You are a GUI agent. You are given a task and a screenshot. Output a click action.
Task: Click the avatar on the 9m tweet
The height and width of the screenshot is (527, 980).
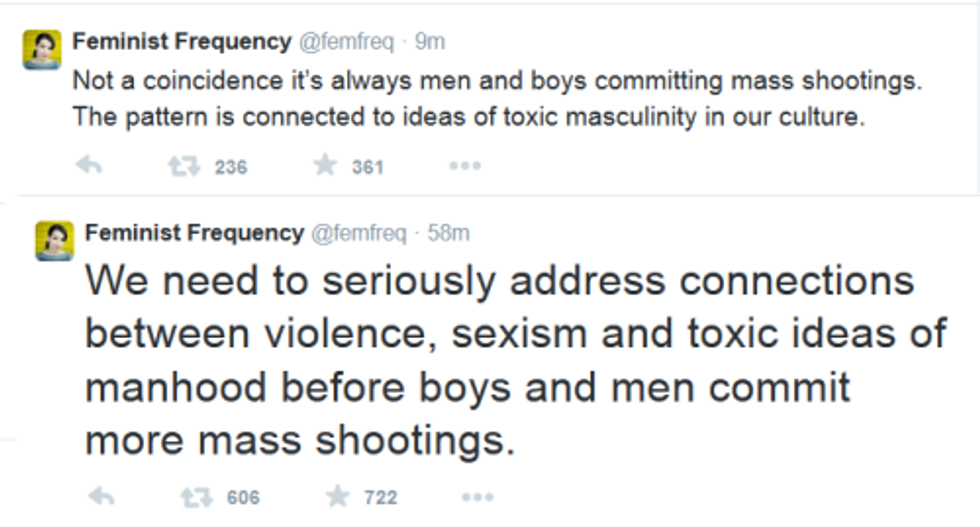42,50
